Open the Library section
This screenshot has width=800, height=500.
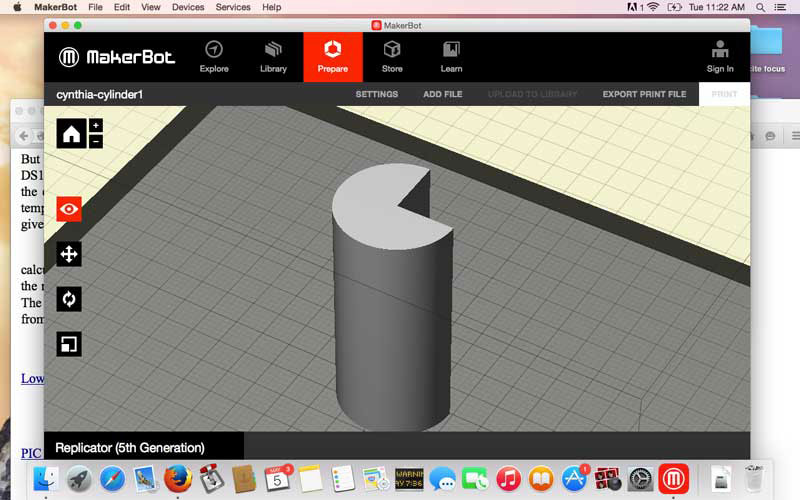tap(273, 57)
